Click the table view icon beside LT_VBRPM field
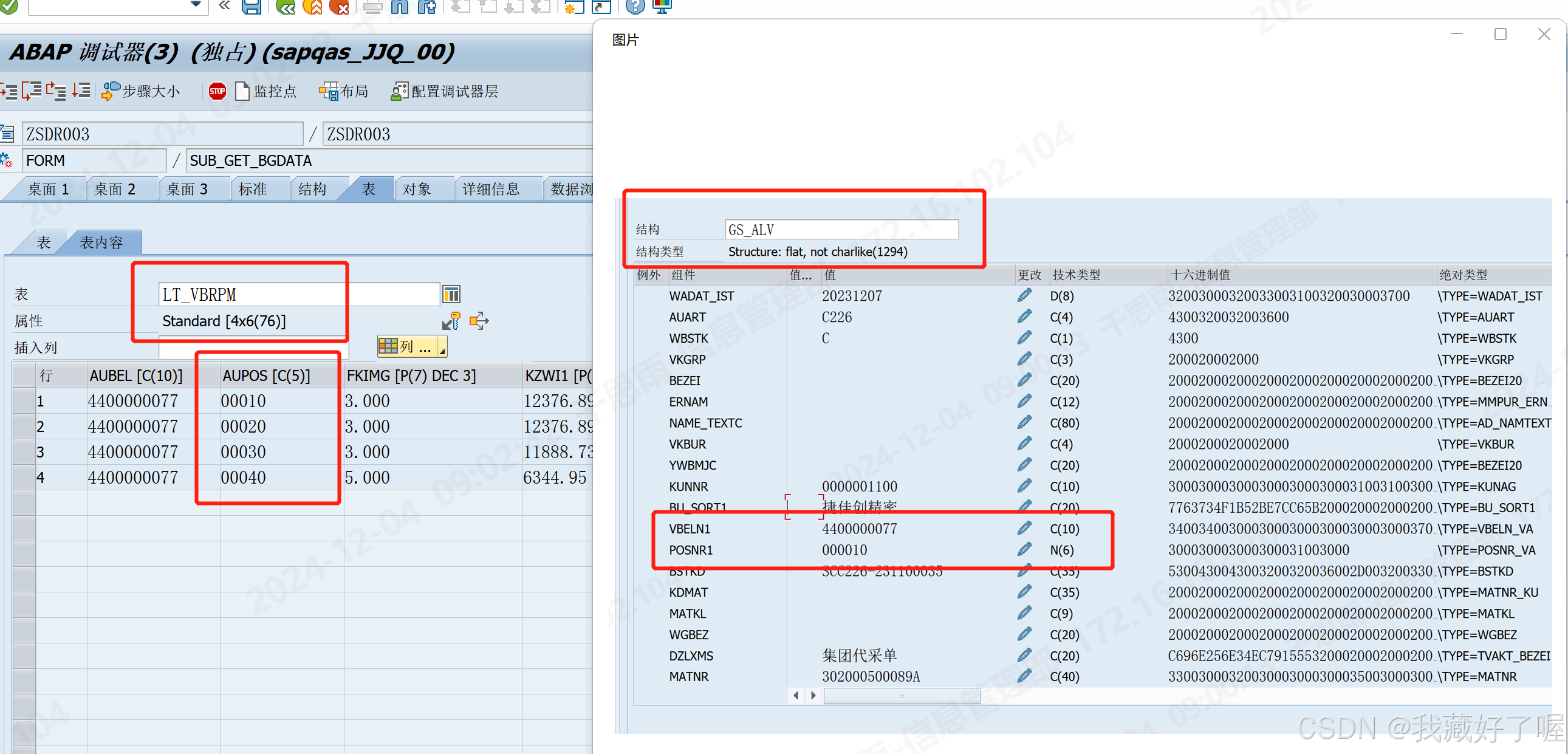The height and width of the screenshot is (754, 1568). (451, 294)
